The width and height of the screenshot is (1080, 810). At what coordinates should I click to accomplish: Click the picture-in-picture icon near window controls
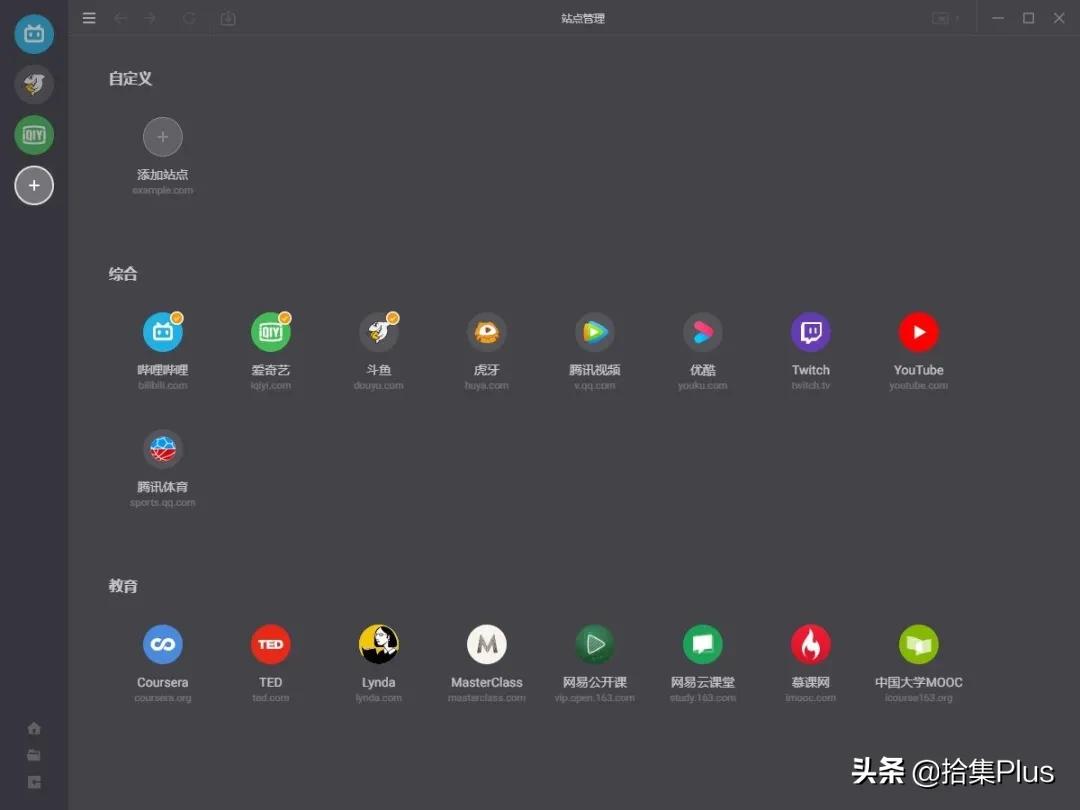tap(940, 18)
